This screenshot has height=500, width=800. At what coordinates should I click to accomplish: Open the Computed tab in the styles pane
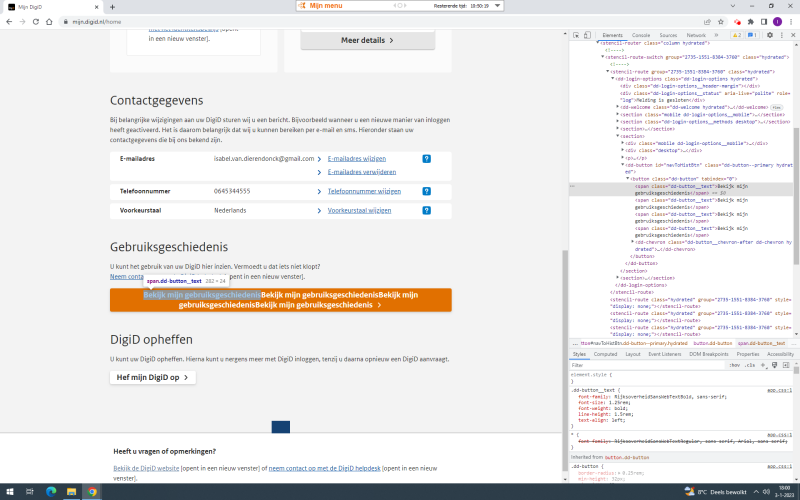click(605, 354)
